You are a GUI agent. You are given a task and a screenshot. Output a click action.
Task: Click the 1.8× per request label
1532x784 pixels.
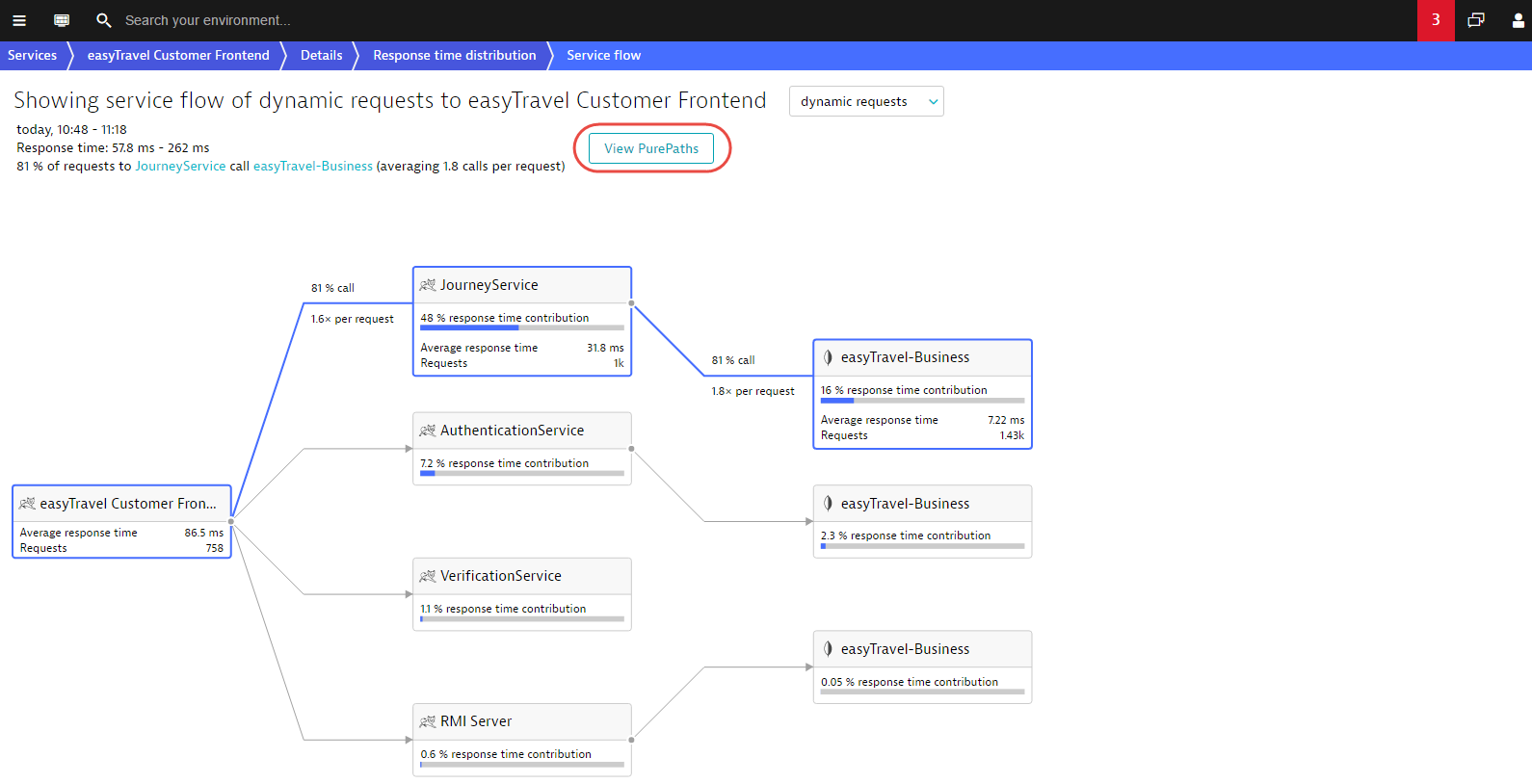(x=753, y=391)
